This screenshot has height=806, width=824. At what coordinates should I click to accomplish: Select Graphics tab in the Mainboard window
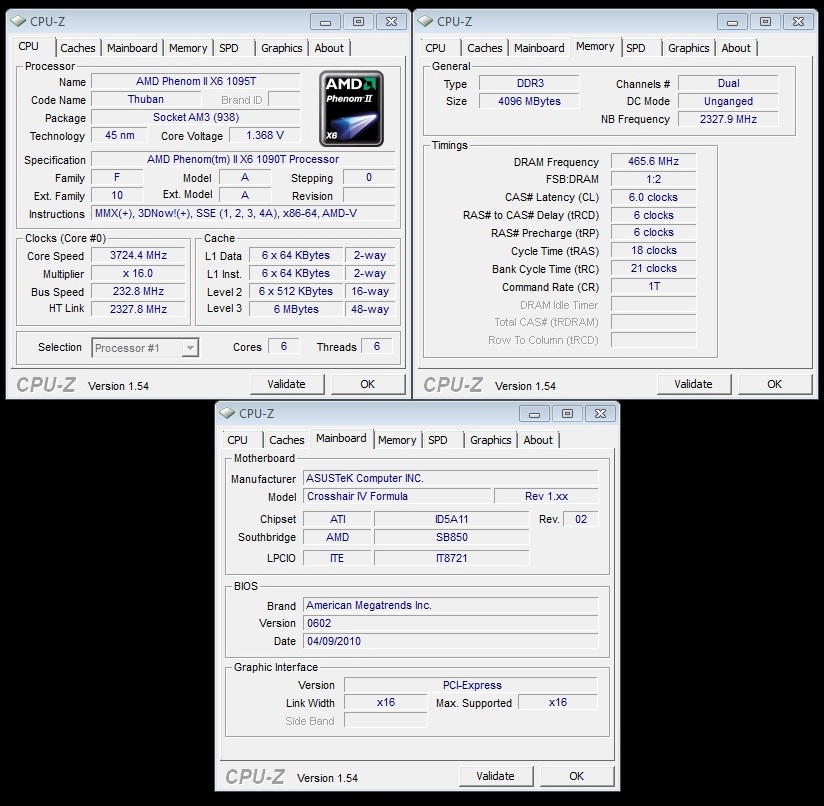pyautogui.click(x=490, y=440)
